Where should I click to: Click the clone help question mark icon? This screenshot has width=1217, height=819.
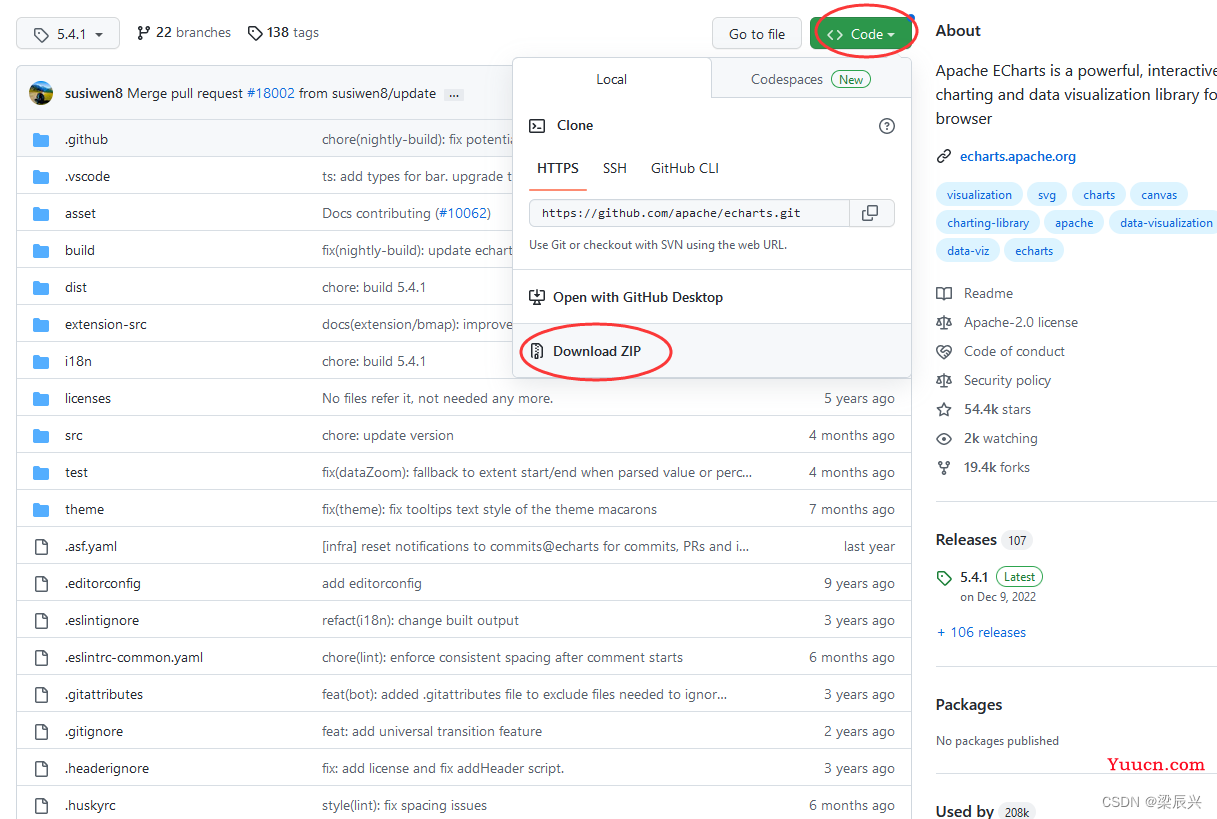pos(886,126)
